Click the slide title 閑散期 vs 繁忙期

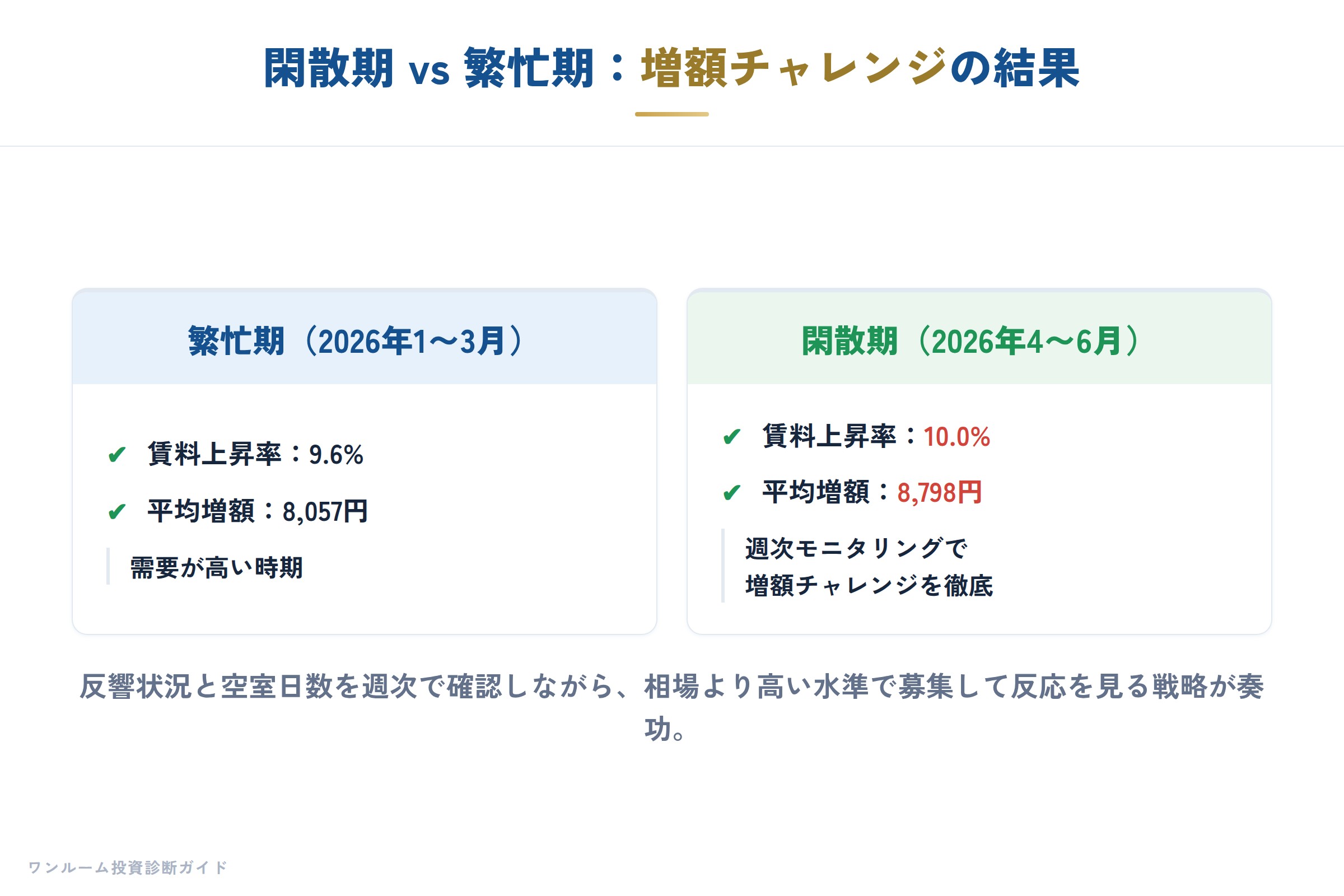pyautogui.click(x=428, y=68)
